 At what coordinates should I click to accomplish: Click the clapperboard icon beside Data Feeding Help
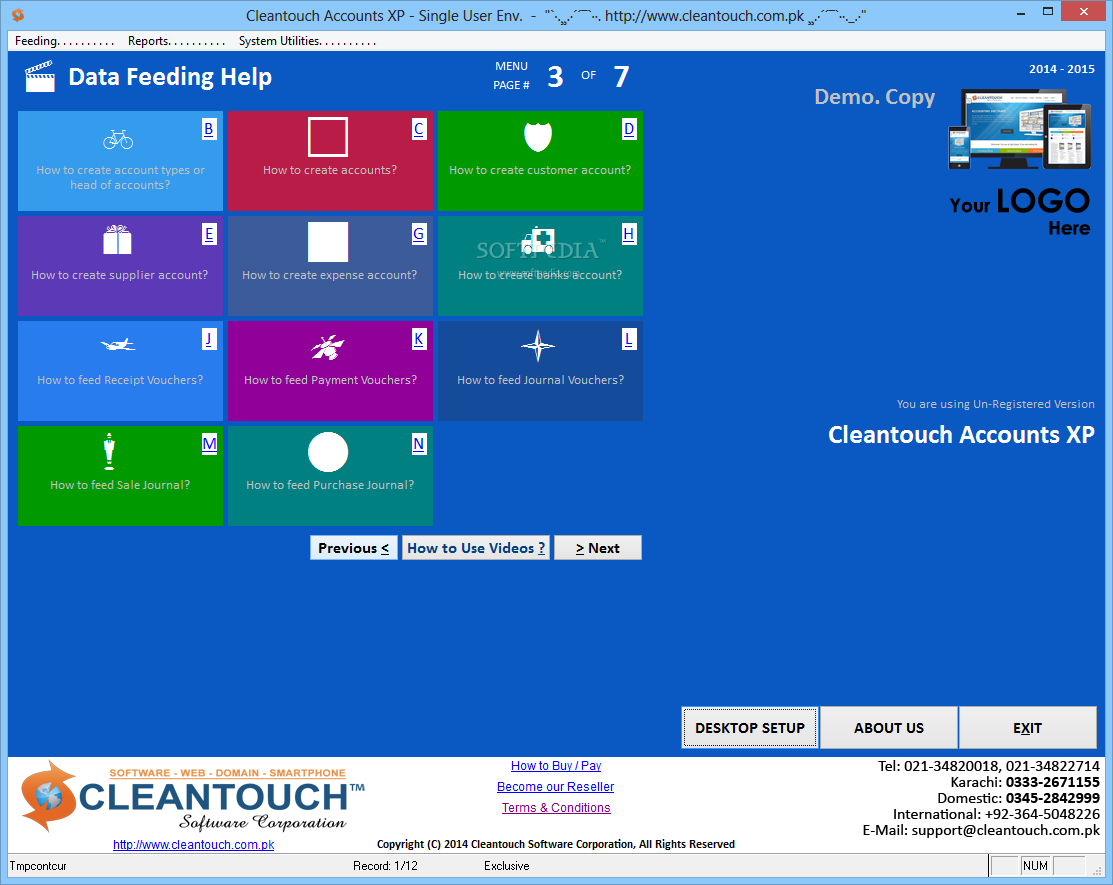coord(40,77)
